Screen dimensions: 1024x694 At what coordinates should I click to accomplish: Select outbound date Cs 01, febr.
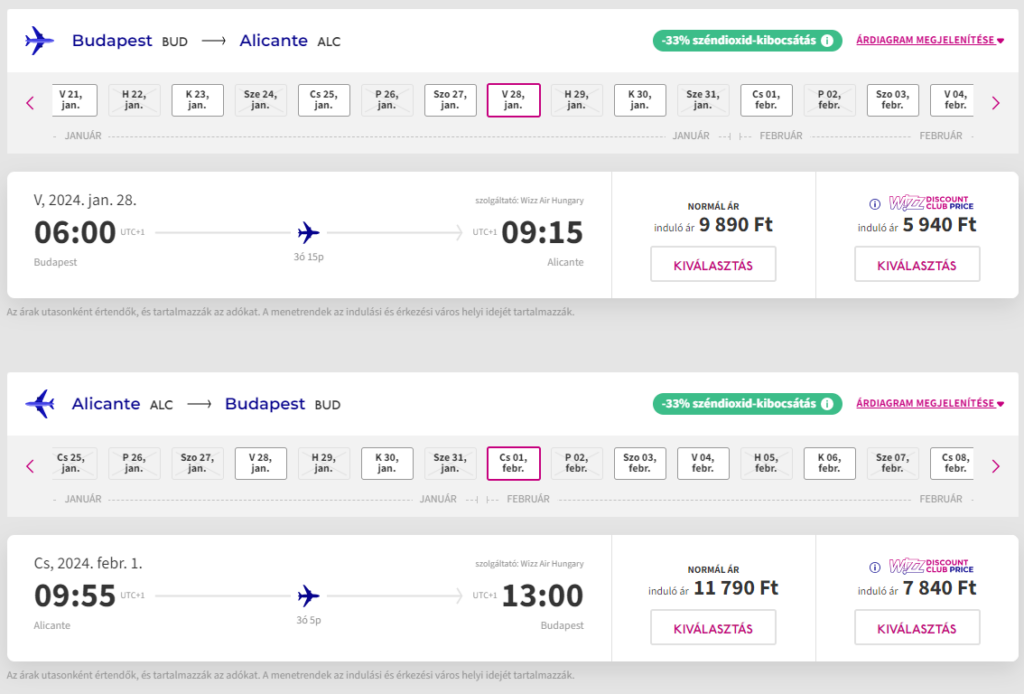pos(766,100)
